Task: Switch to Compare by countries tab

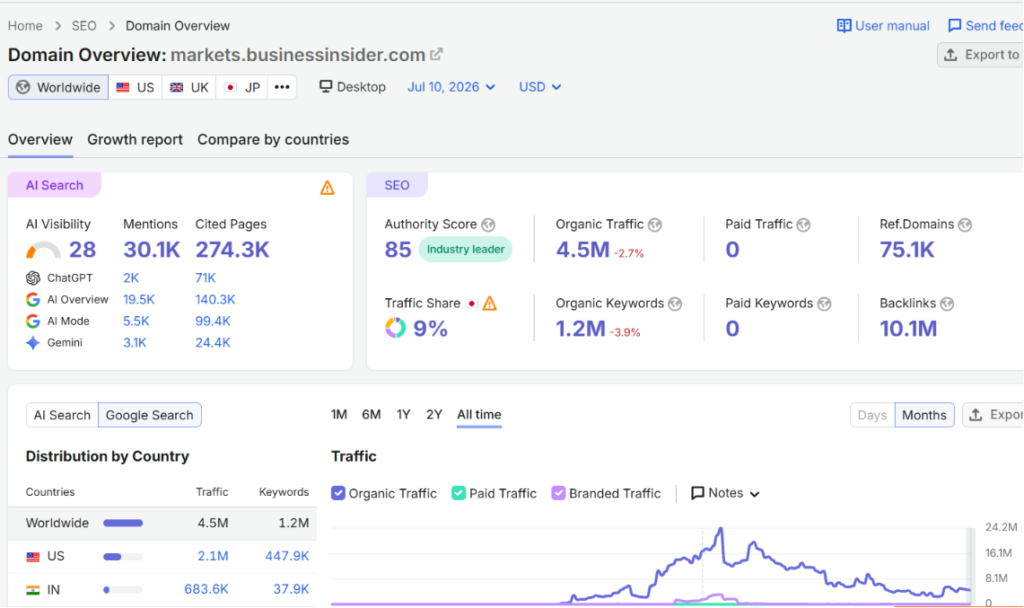Action: [273, 140]
